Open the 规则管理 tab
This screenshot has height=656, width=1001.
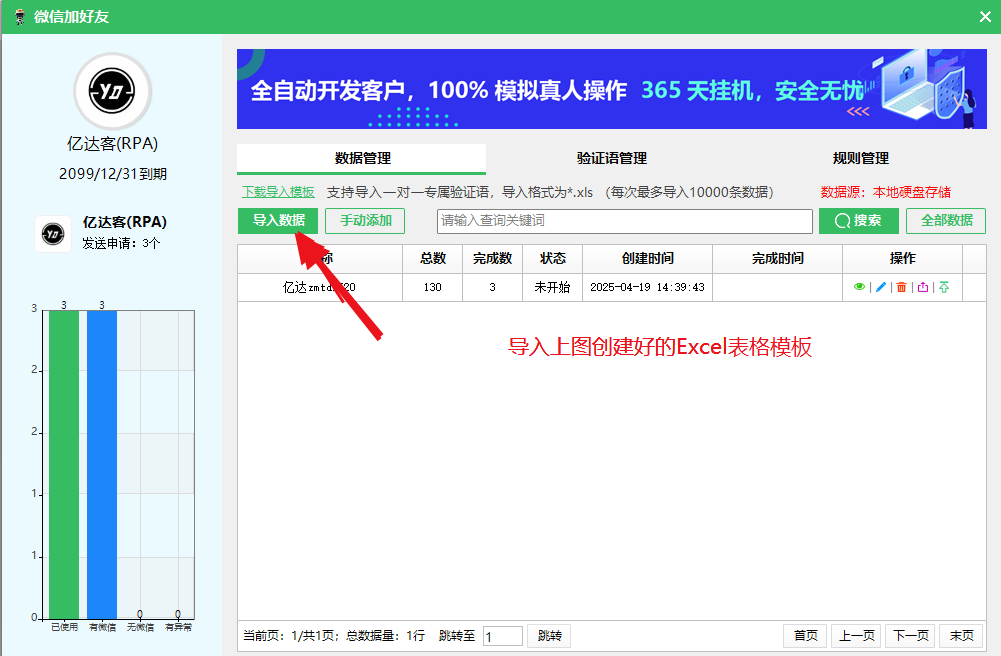point(860,158)
